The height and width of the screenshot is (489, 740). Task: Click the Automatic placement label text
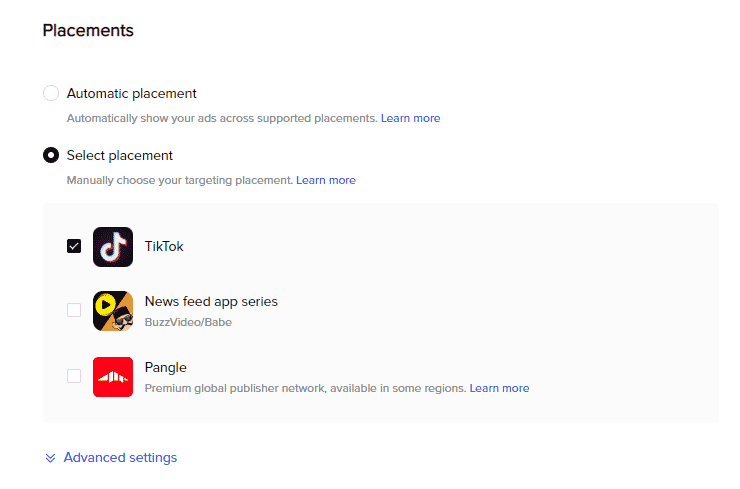(132, 93)
